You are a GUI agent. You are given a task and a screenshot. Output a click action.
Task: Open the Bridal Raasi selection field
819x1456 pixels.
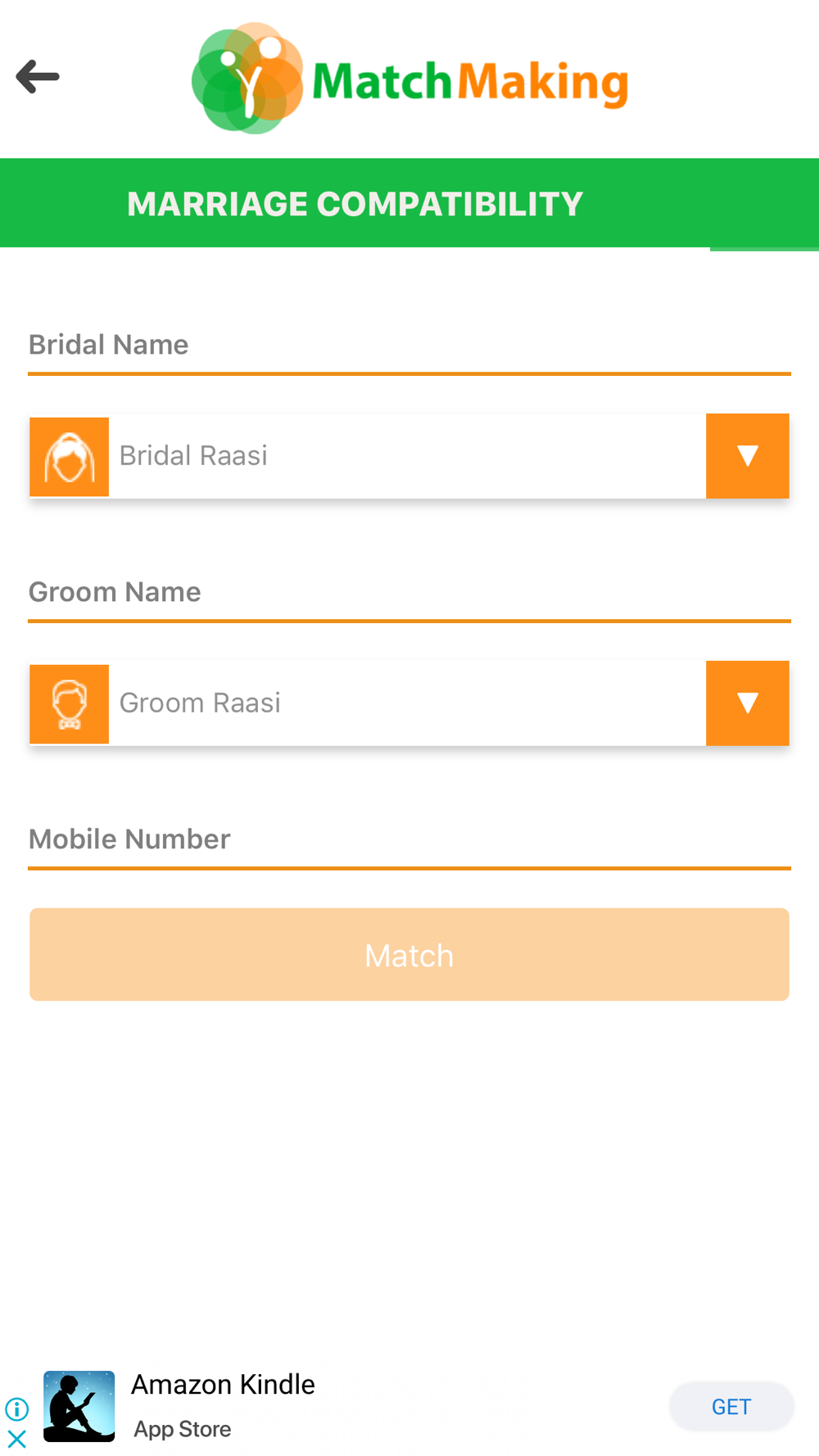(407, 456)
